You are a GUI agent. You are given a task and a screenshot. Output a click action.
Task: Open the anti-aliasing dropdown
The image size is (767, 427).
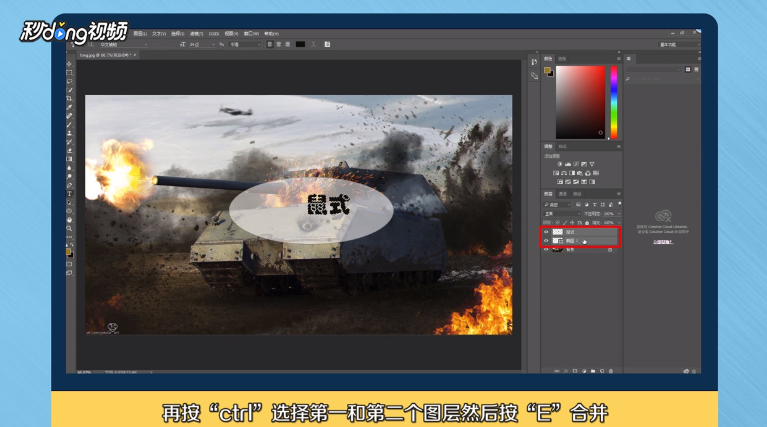tap(245, 45)
